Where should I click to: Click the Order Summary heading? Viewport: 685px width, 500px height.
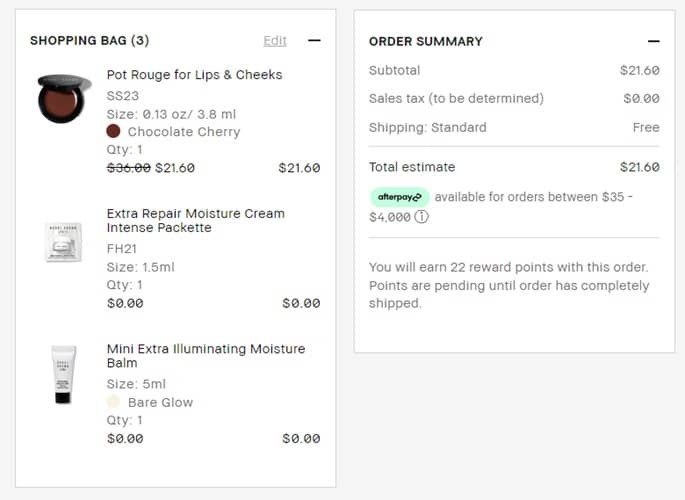[425, 41]
